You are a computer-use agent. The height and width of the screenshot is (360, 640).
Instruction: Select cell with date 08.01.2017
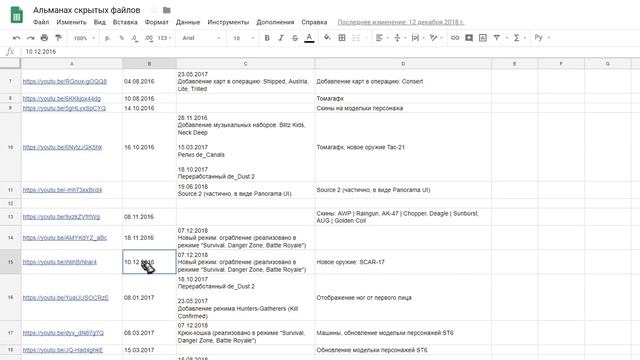pyautogui.click(x=149, y=298)
